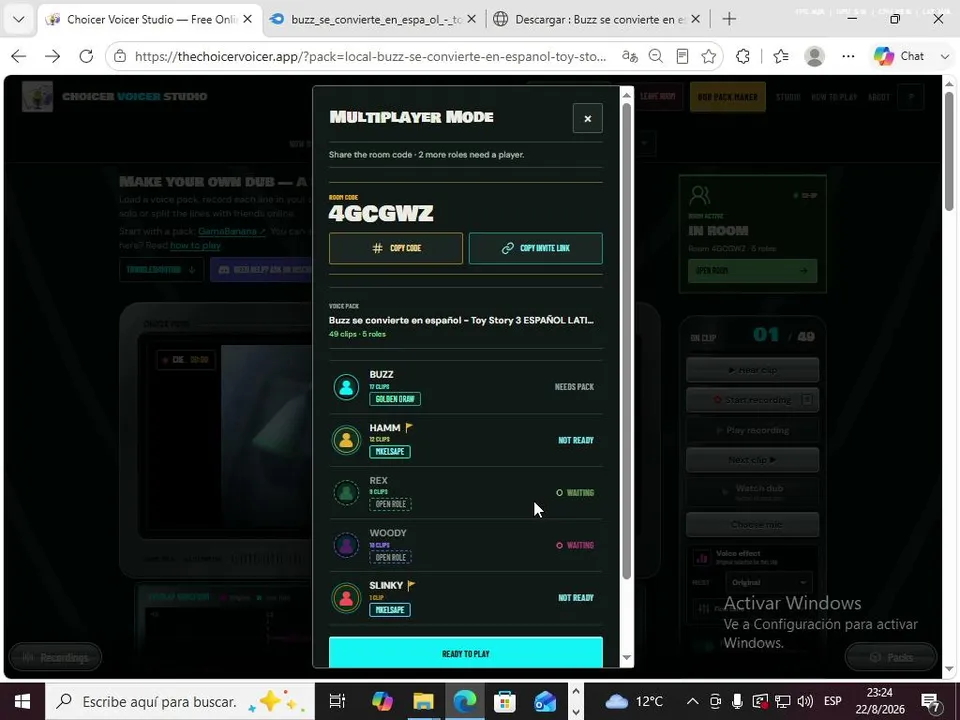Click the dialog scrollbar up arrow
The height and width of the screenshot is (720, 960).
pyautogui.click(x=626, y=94)
